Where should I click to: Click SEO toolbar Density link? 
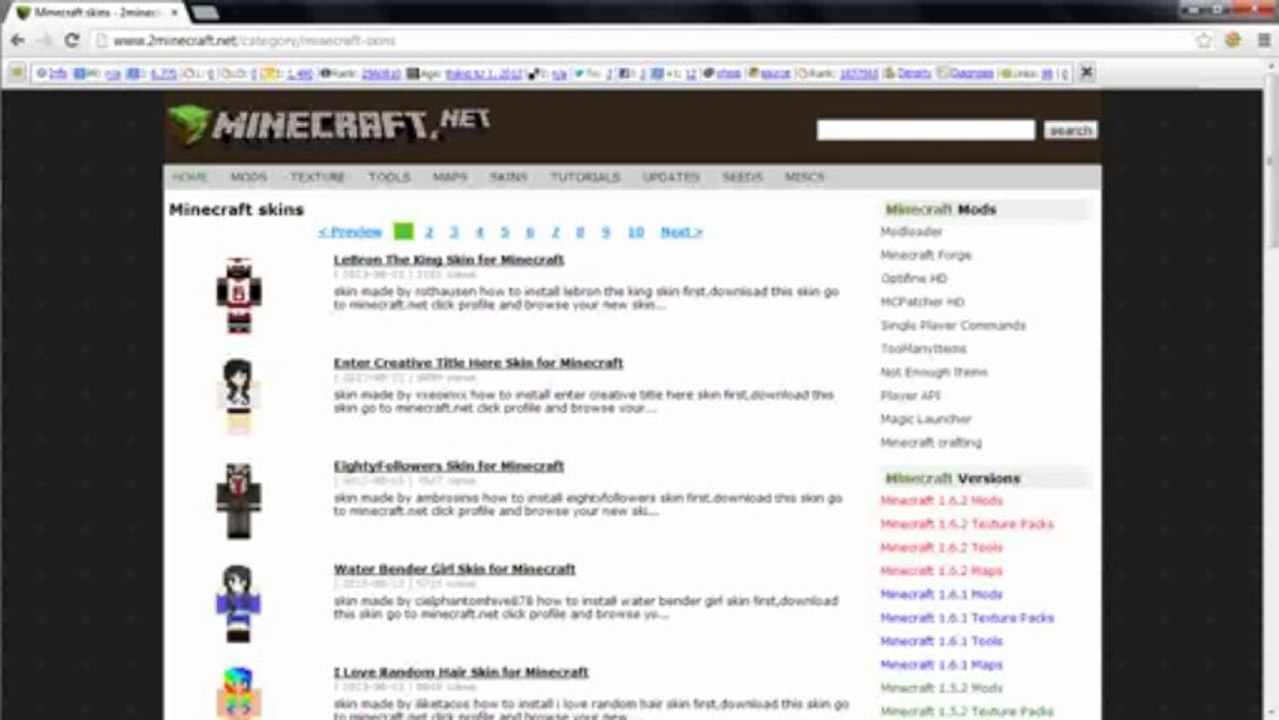(914, 73)
